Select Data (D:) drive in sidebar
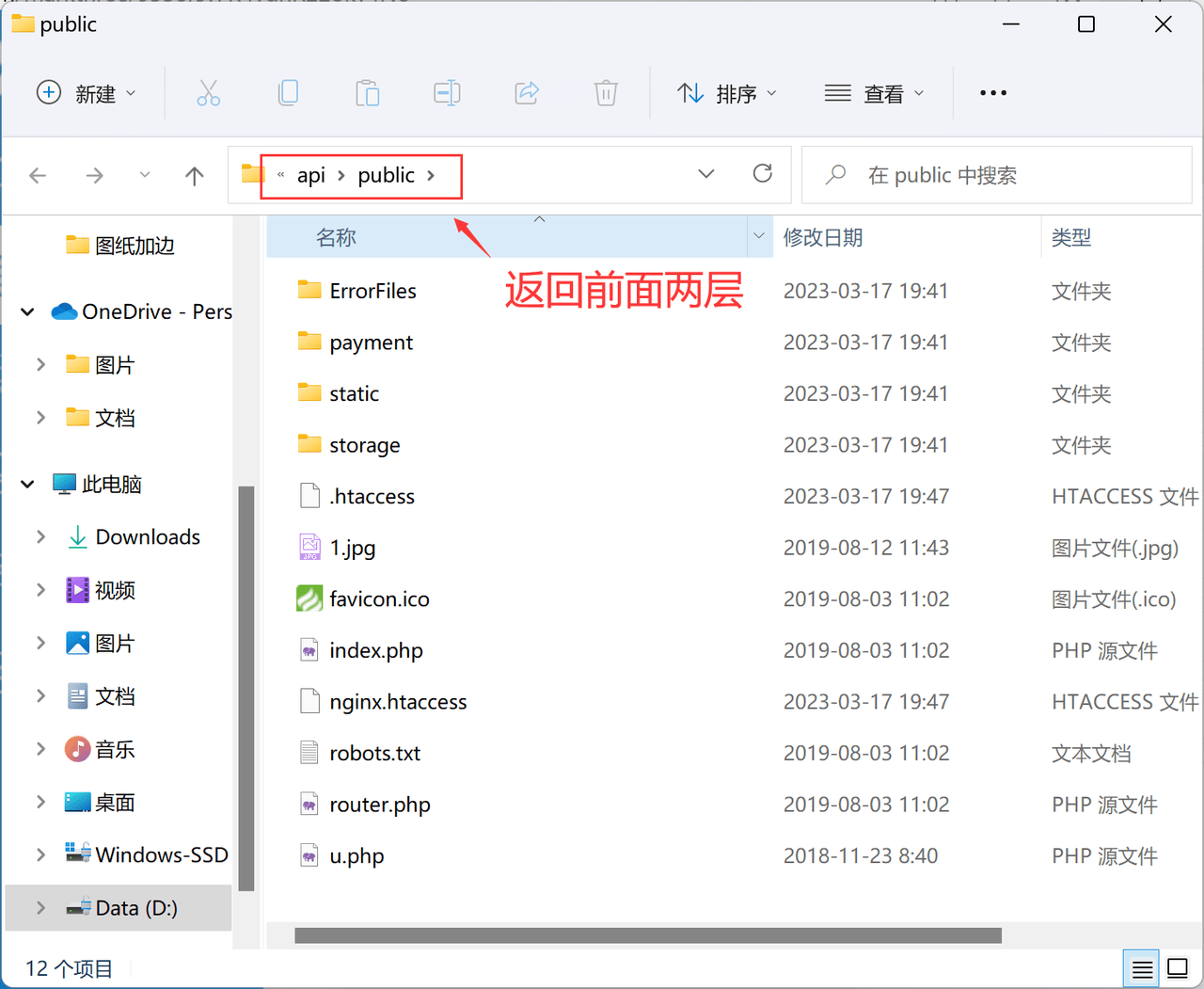Viewport: 1204px width, 989px height. tap(119, 908)
